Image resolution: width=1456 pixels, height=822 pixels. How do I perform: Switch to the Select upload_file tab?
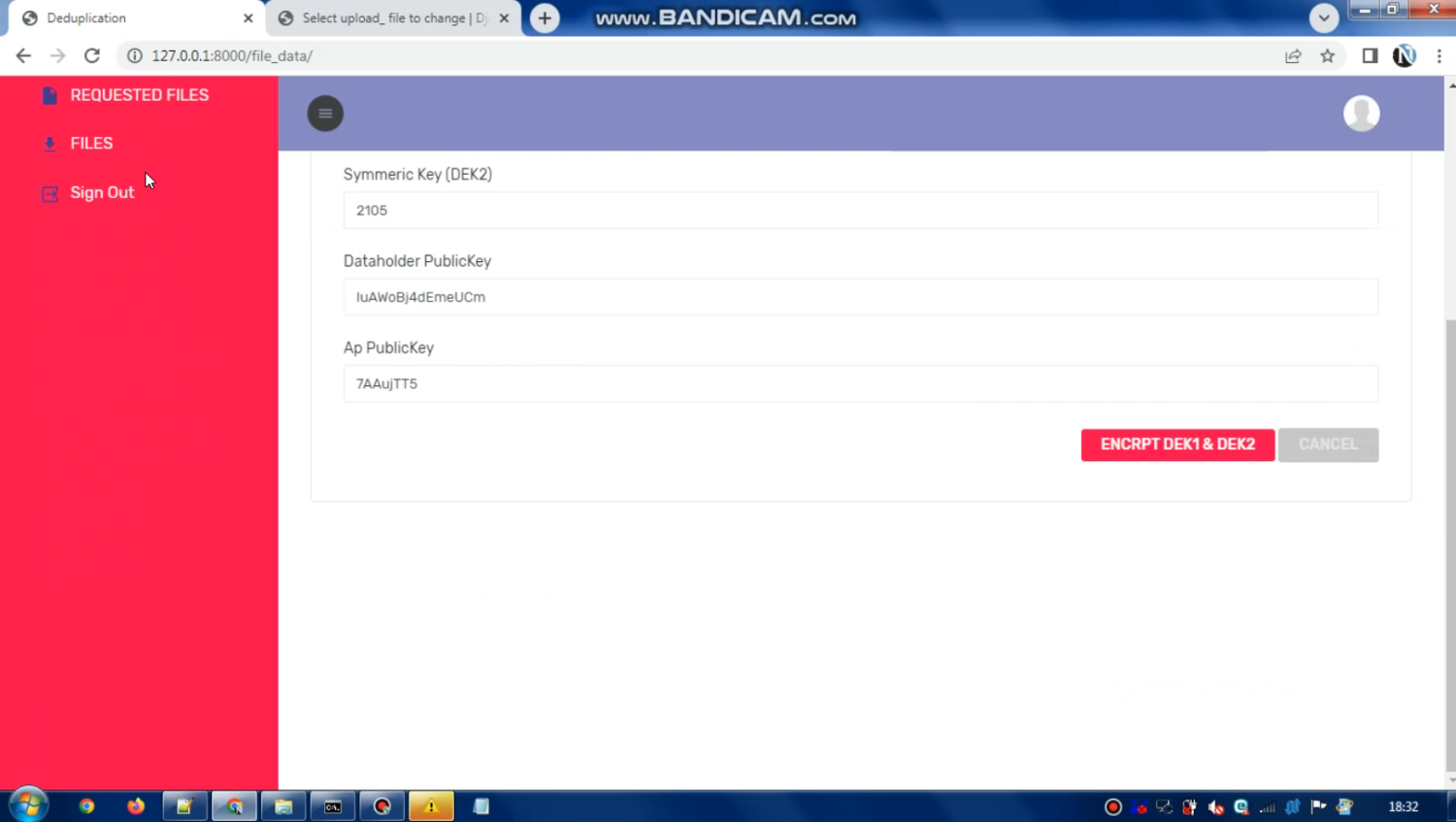393,18
